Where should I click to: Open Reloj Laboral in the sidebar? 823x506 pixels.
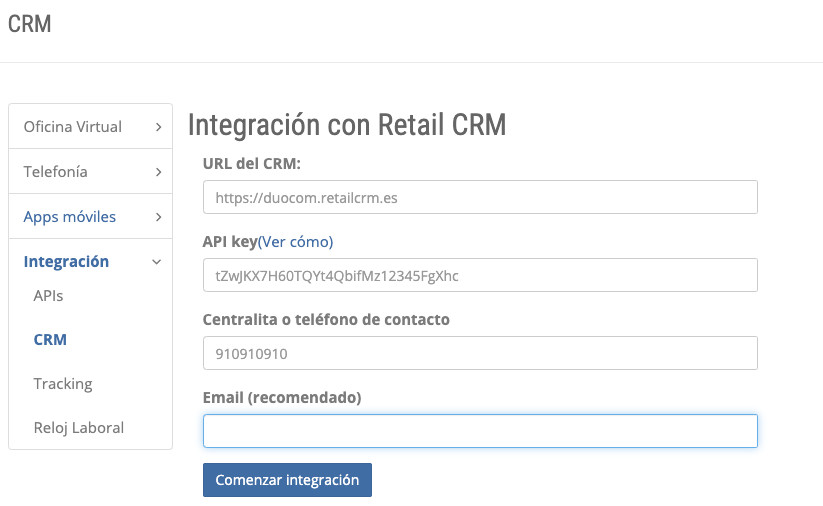[x=78, y=428]
